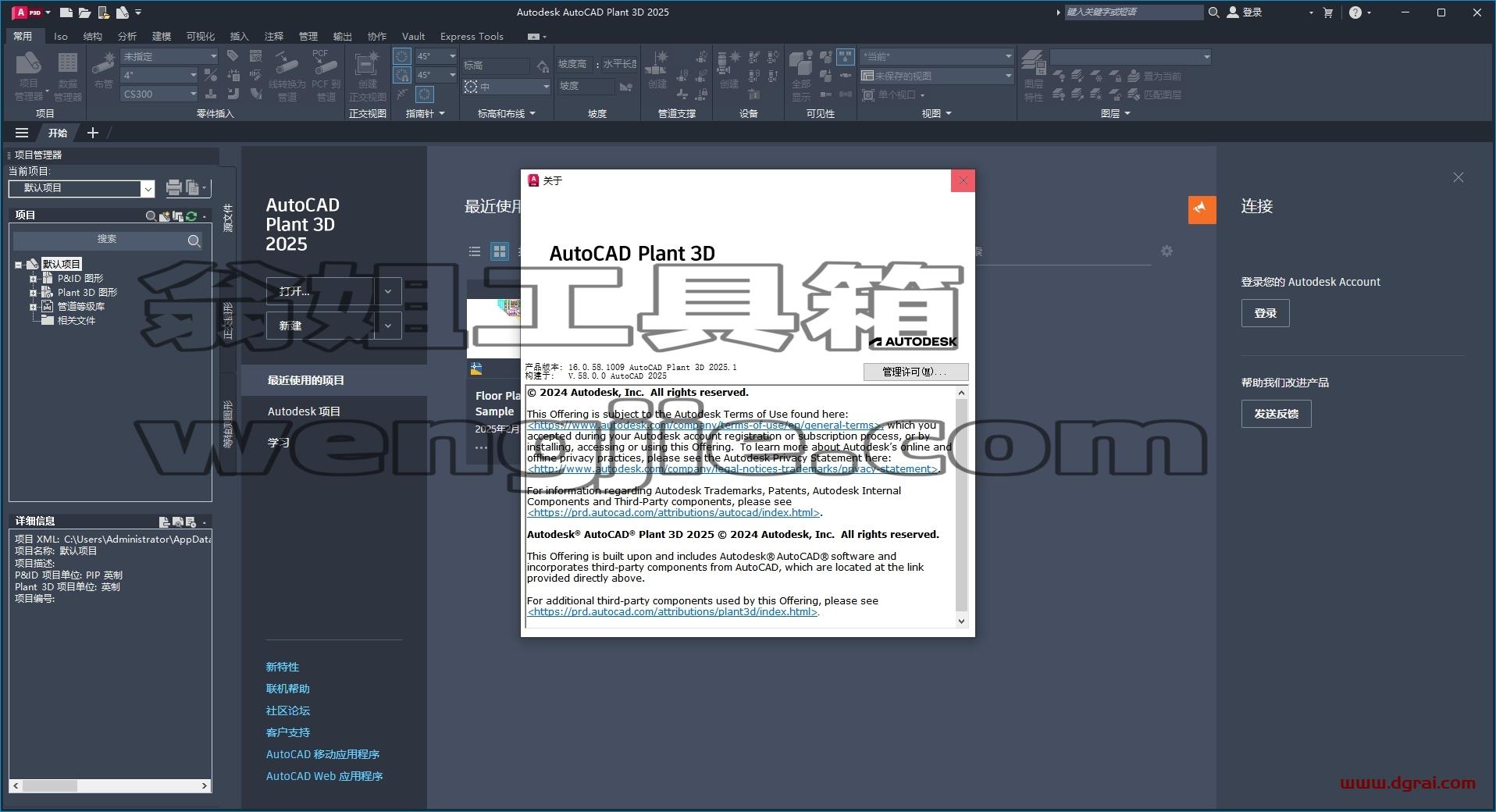The width and height of the screenshot is (1496, 812).
Task: Click the plus icon to add new tab
Action: [x=93, y=133]
